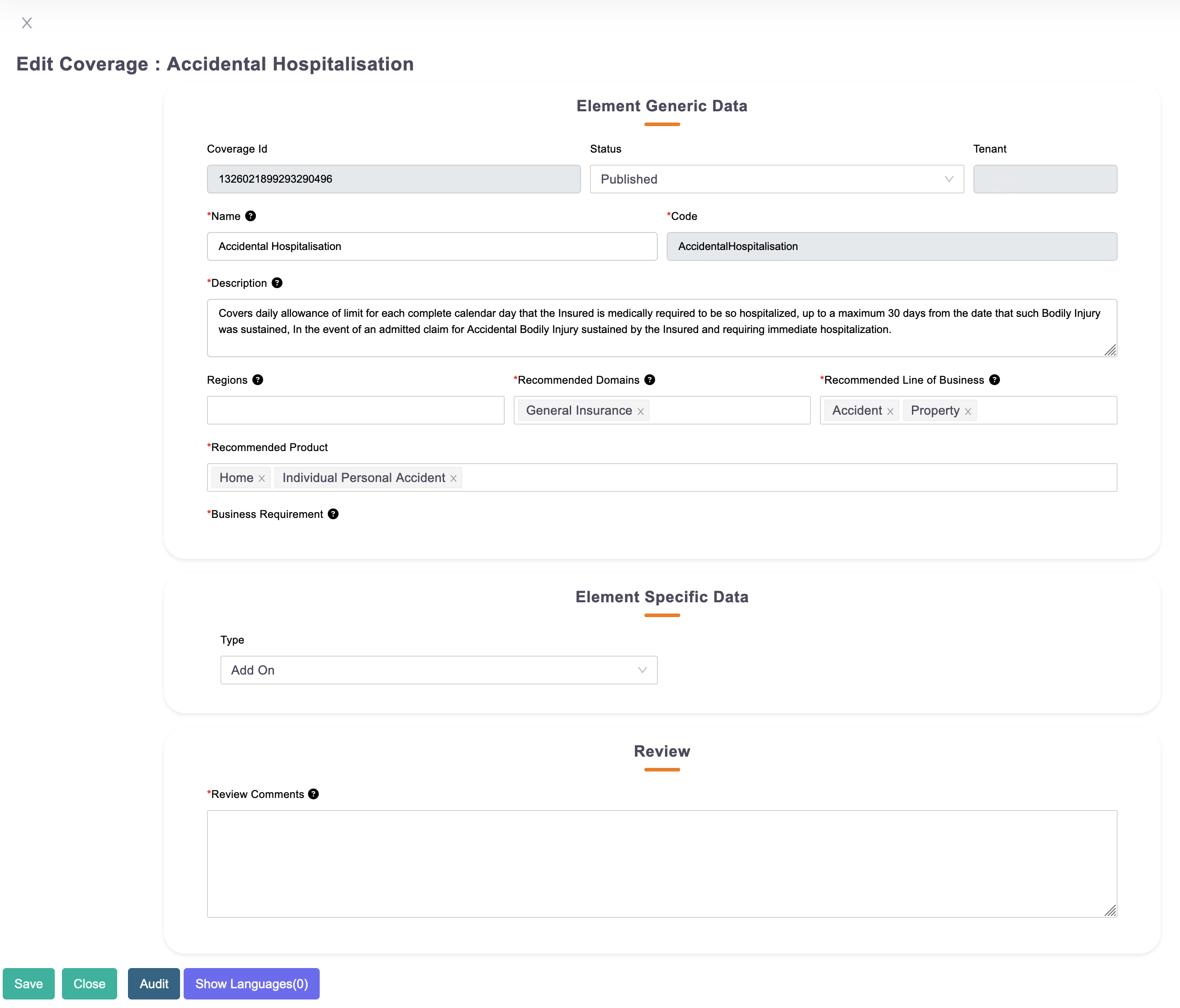The height and width of the screenshot is (1008, 1180).
Task: Open the Recommended Product multi-select field
Action: click(662, 478)
